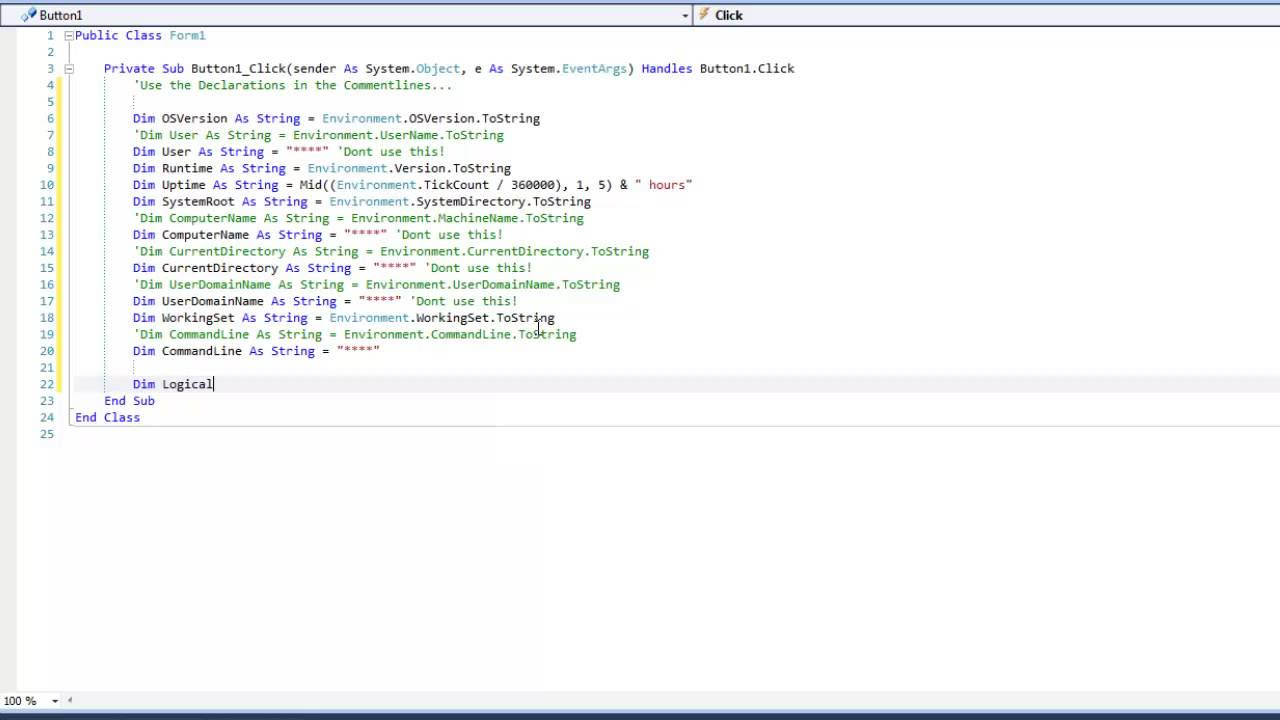This screenshot has width=1280, height=720.
Task: Click 'End Sub' on line 23
Action: [x=129, y=401]
